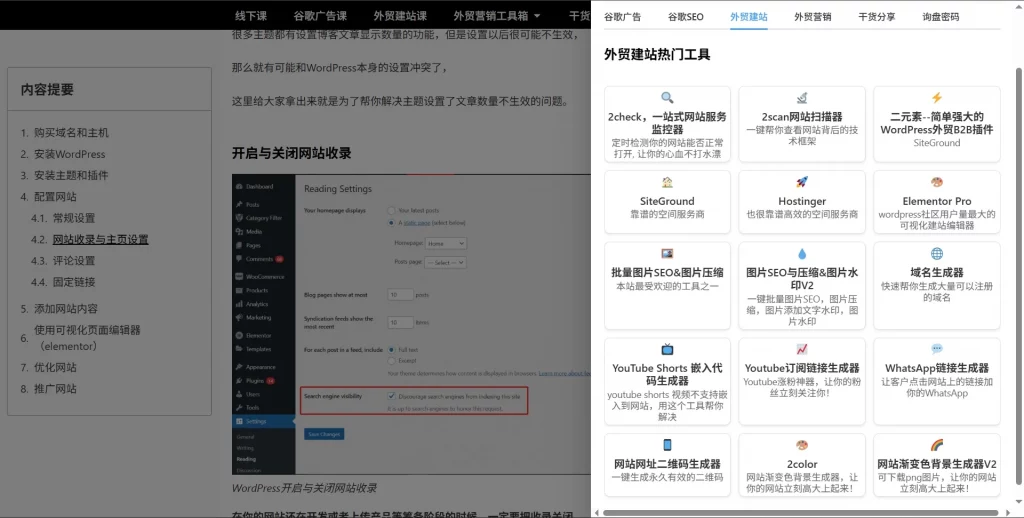Jump to 安装WordPress in outline
Viewport: 1024px width, 518px height.
click(x=69, y=154)
